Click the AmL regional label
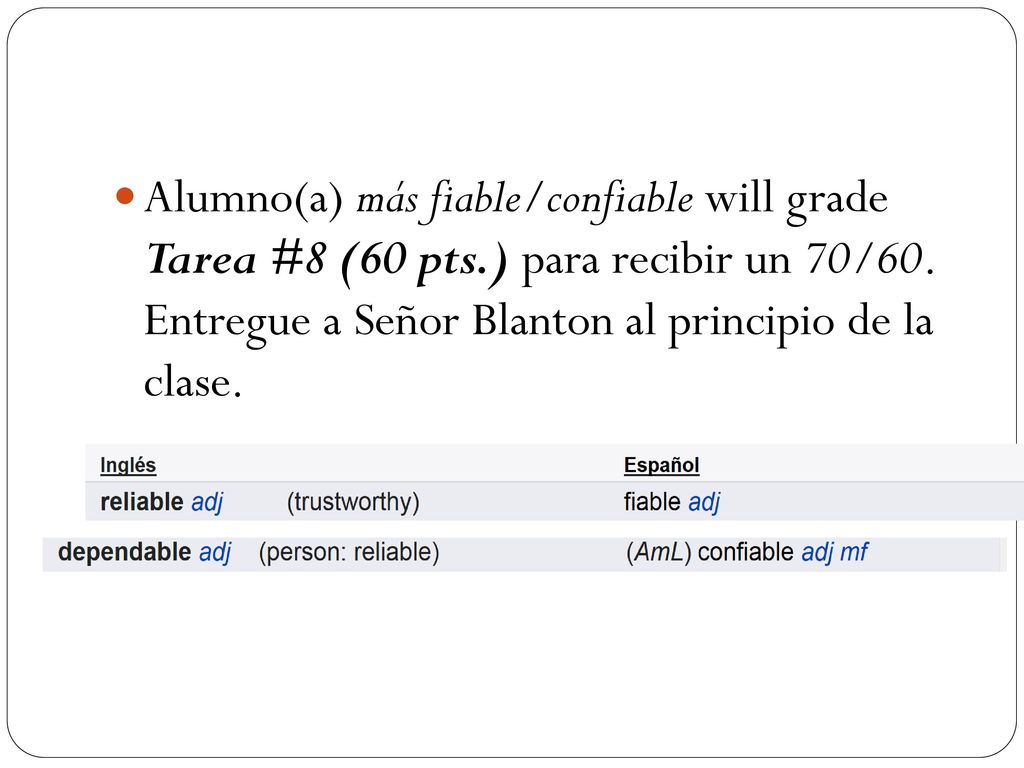 (658, 552)
